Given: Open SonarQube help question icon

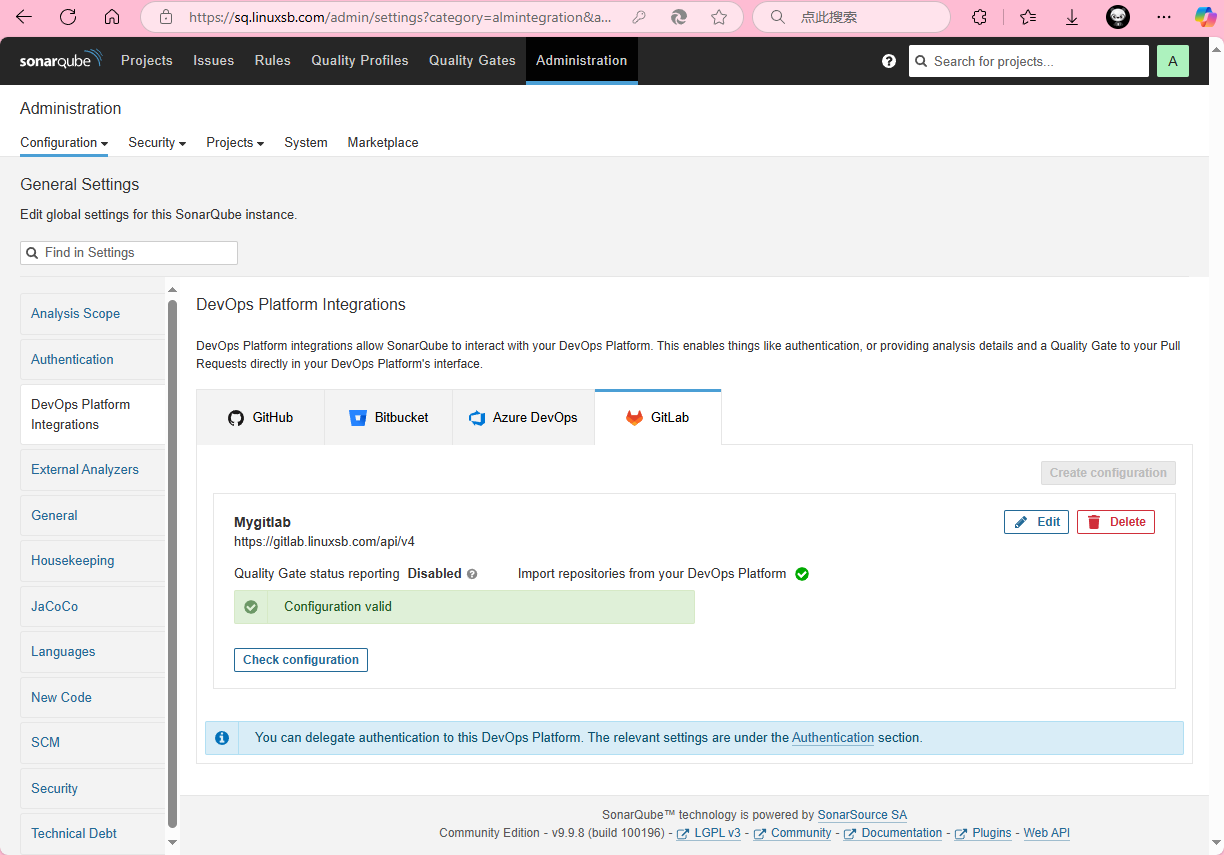Looking at the screenshot, I should [x=889, y=61].
